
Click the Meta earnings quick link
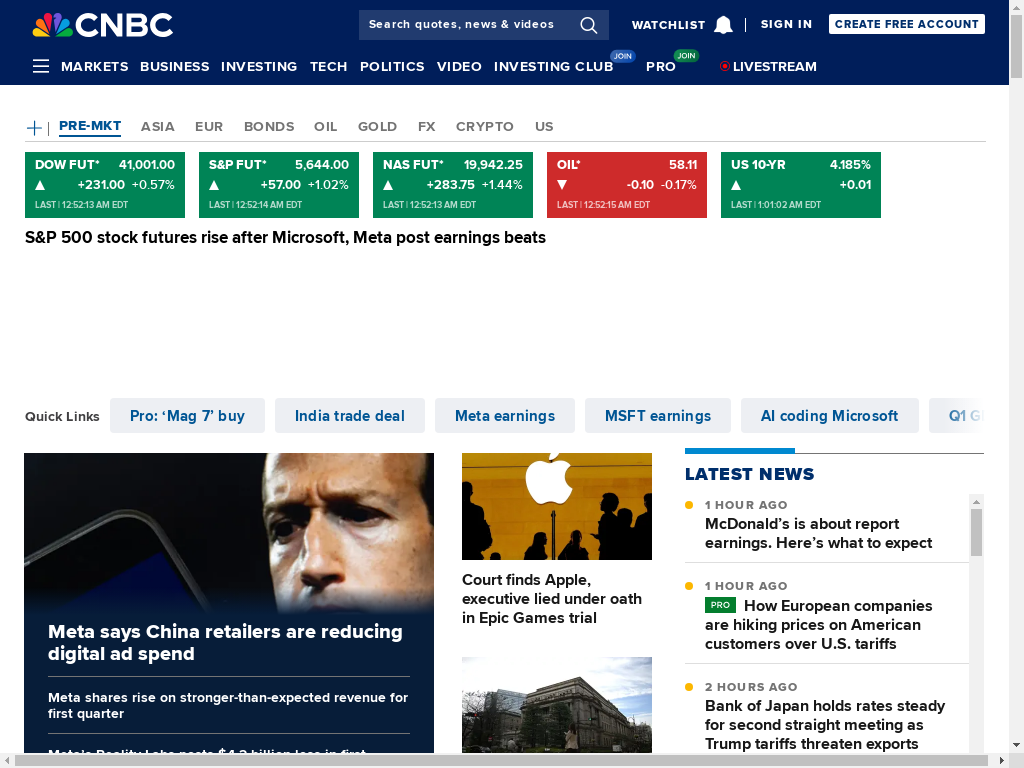505,416
